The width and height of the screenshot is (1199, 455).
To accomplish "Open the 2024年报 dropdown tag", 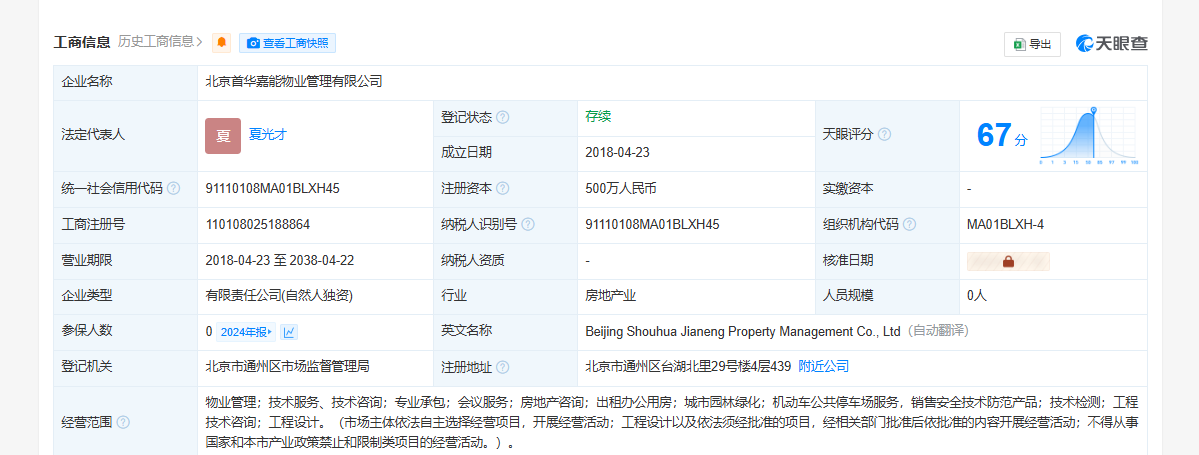I will point(245,332).
